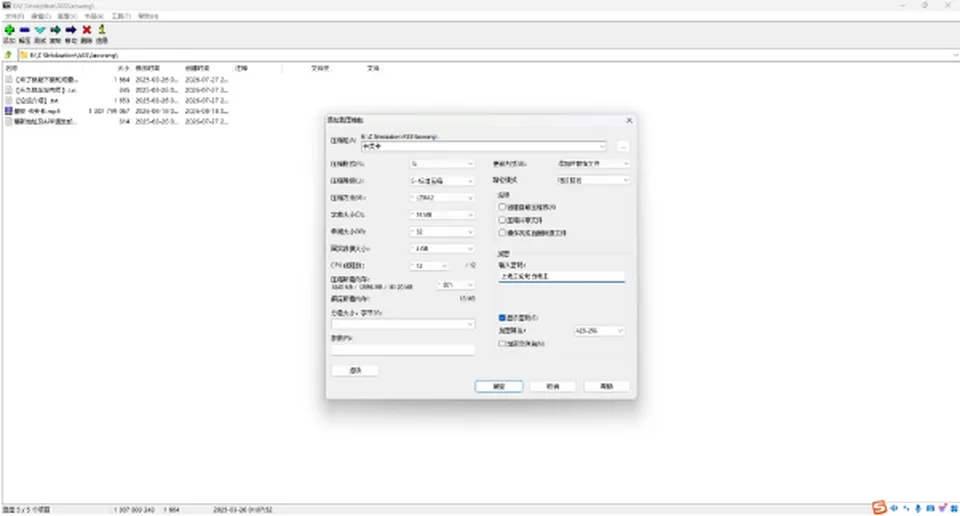Click the yellow Info toolbar icon
This screenshot has width=960, height=516.
[102, 29]
